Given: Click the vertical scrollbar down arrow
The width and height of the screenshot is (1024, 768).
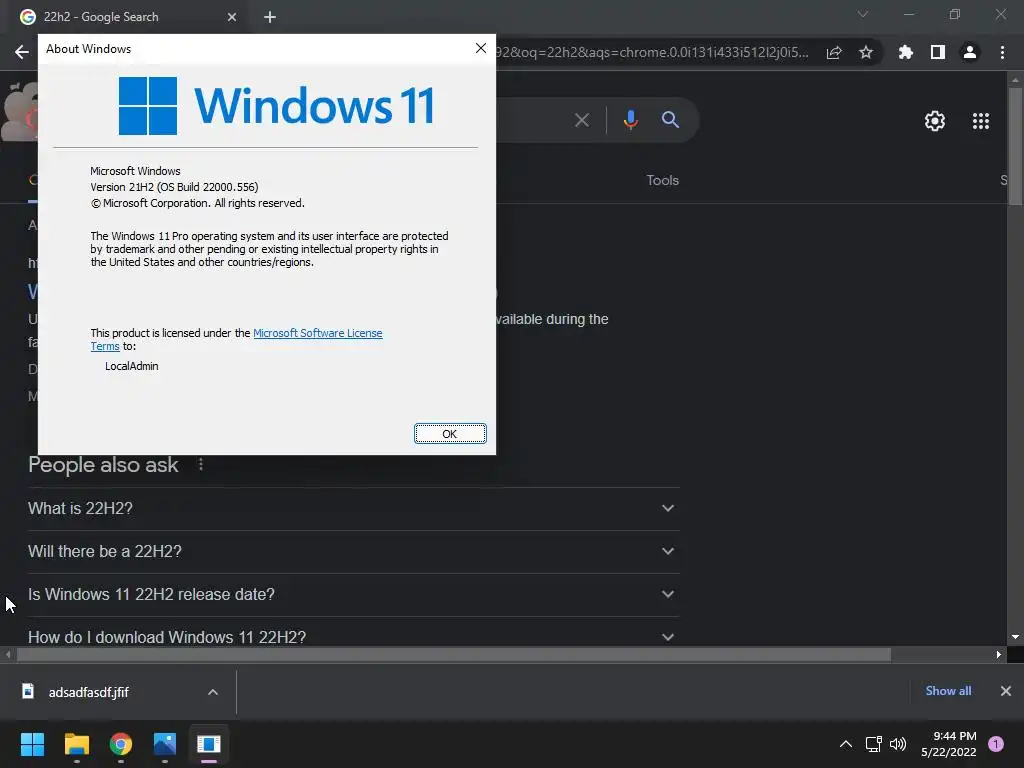Looking at the screenshot, I should 1015,637.
